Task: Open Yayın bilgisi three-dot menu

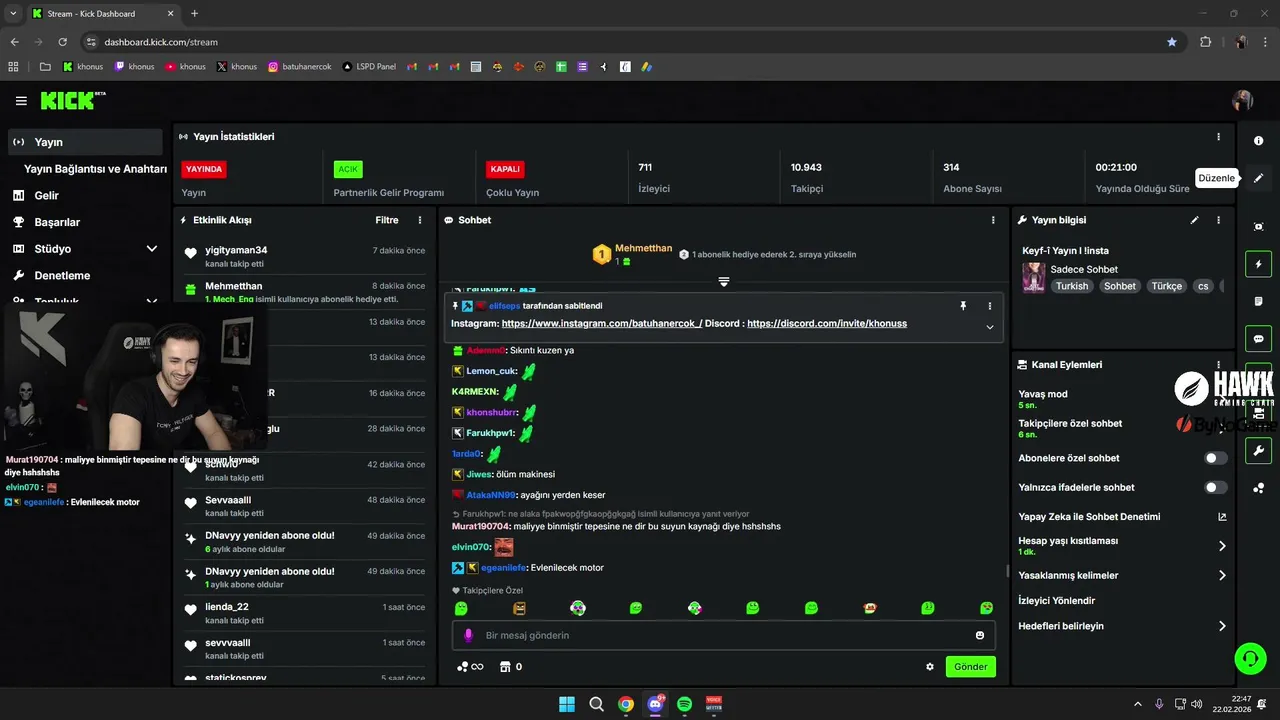Action: (1218, 220)
